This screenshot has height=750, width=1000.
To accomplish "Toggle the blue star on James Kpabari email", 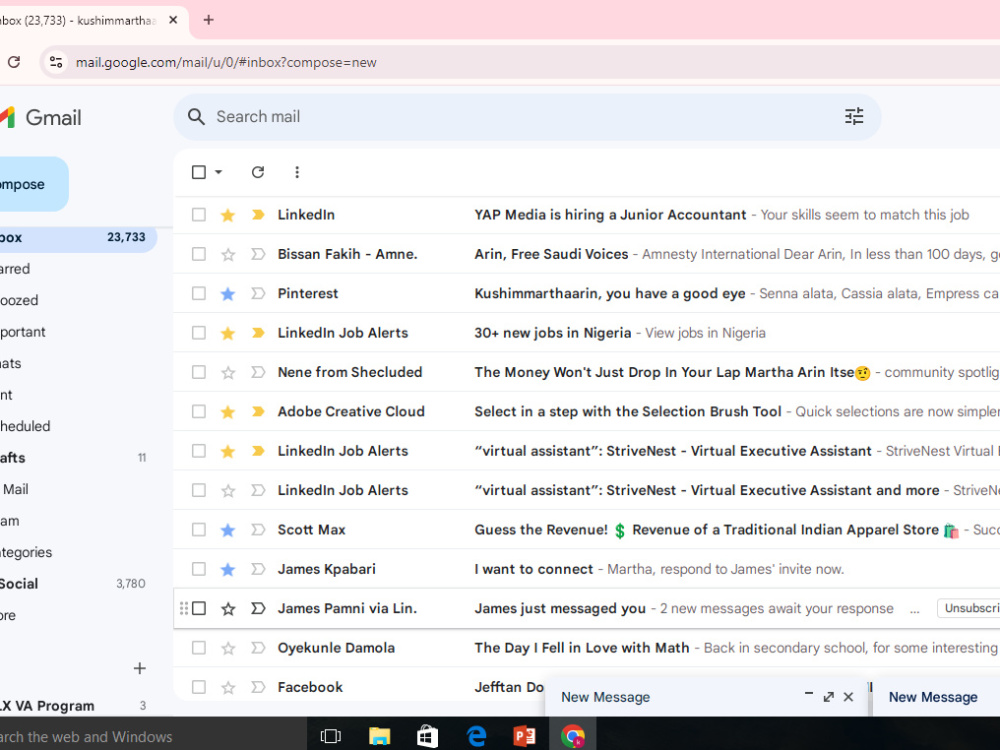I will (228, 570).
